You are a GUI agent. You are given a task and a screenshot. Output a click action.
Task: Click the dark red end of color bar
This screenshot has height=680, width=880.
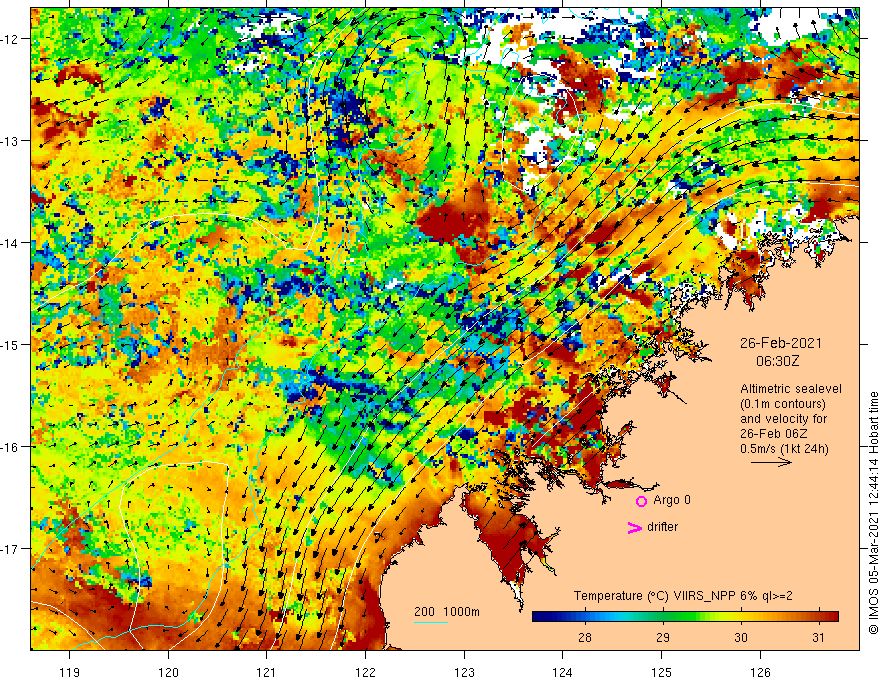[x=833, y=616]
